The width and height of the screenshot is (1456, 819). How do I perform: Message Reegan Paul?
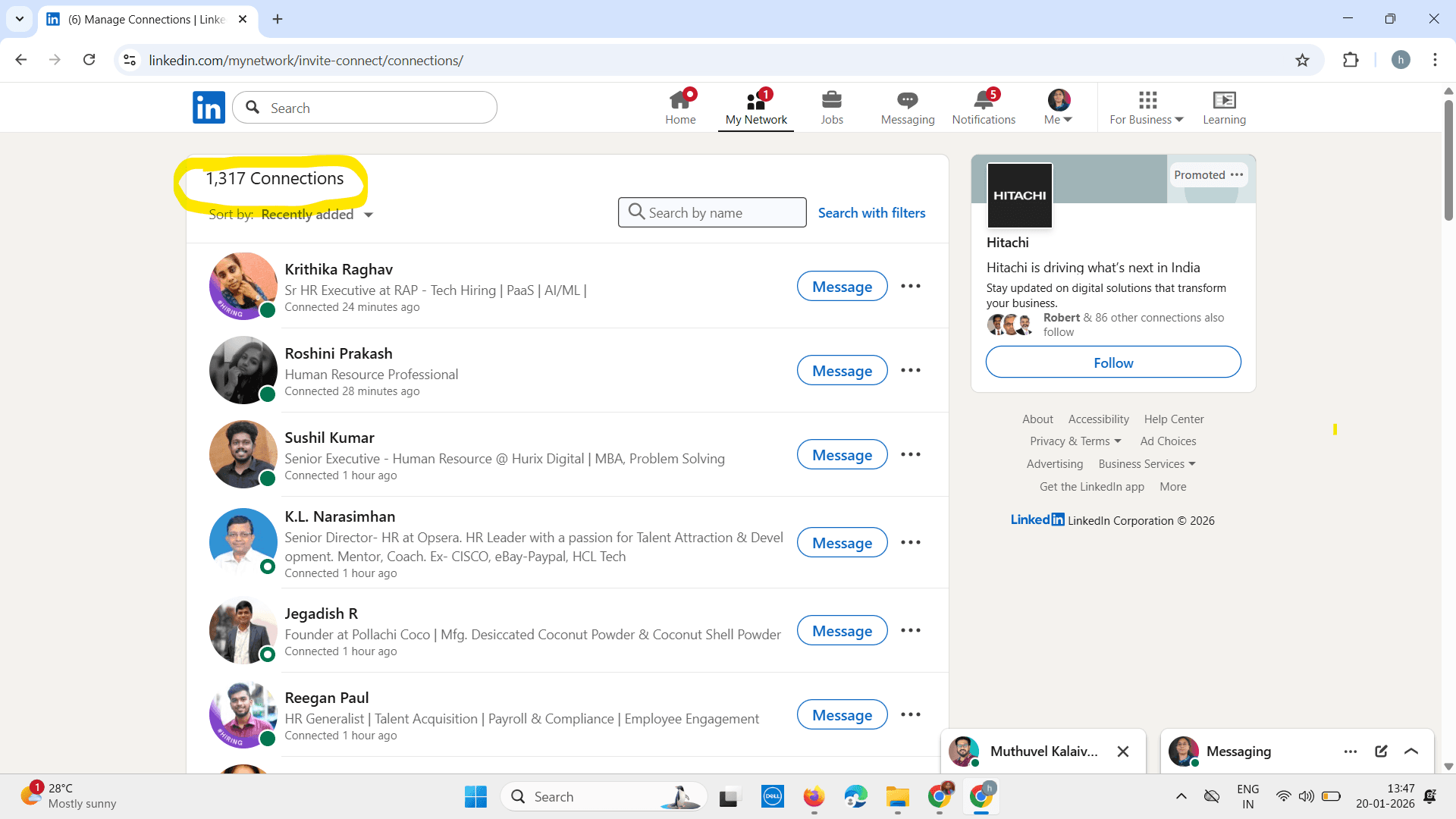point(842,714)
